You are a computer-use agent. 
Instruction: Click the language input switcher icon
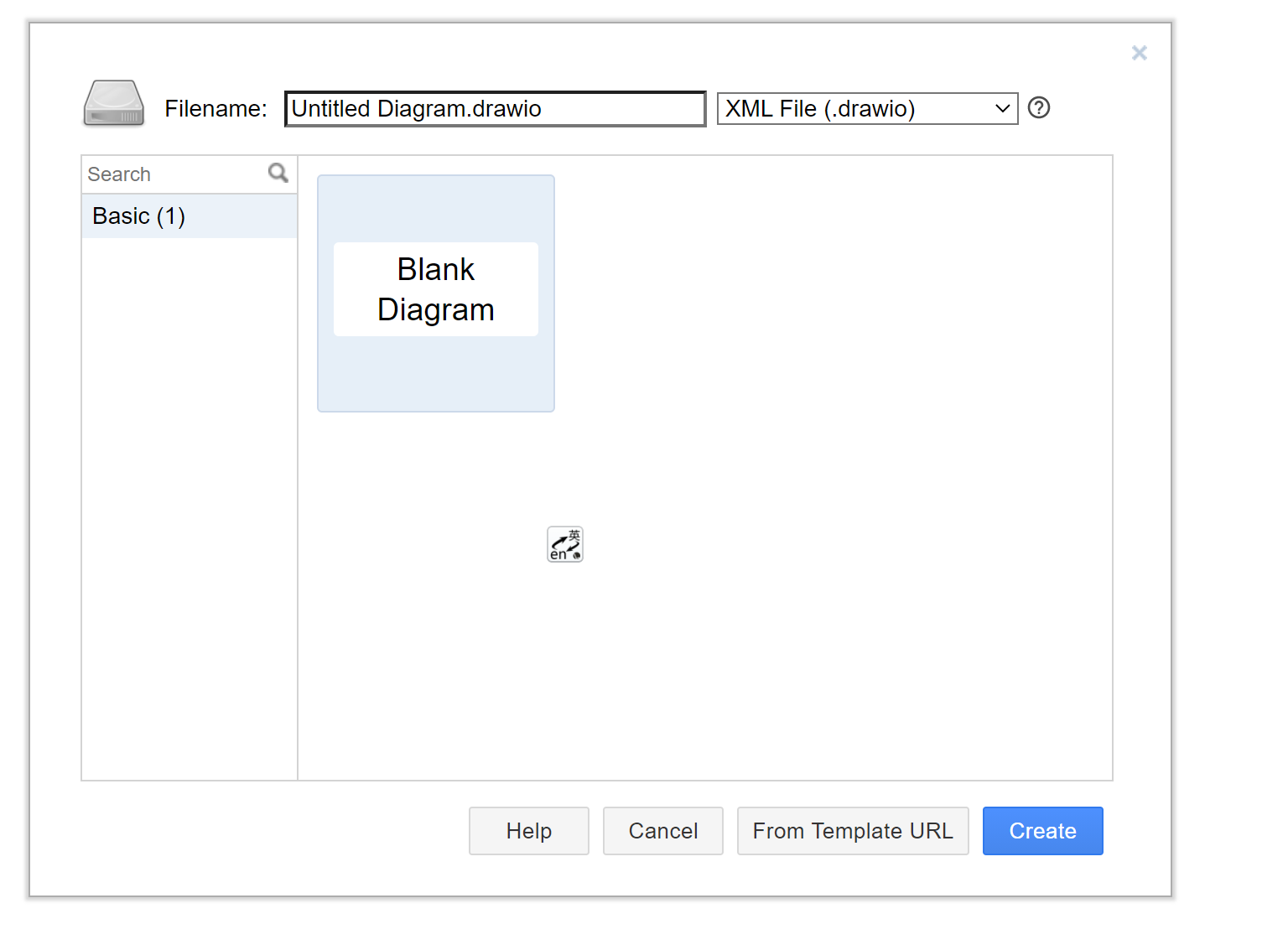(565, 544)
